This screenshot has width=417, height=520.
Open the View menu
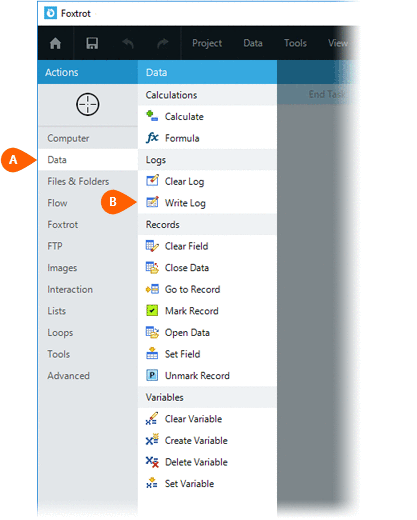pos(338,43)
